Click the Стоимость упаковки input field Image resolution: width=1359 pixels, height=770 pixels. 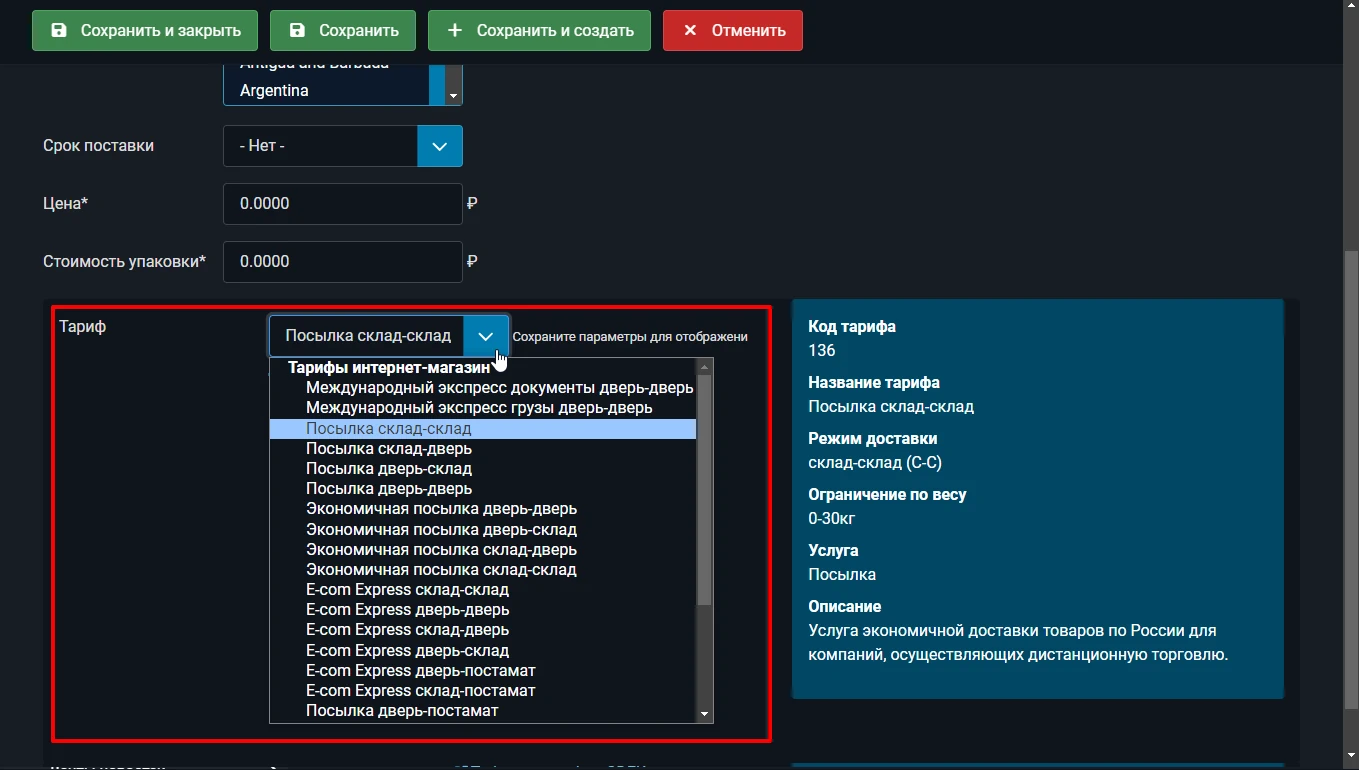tap(343, 262)
